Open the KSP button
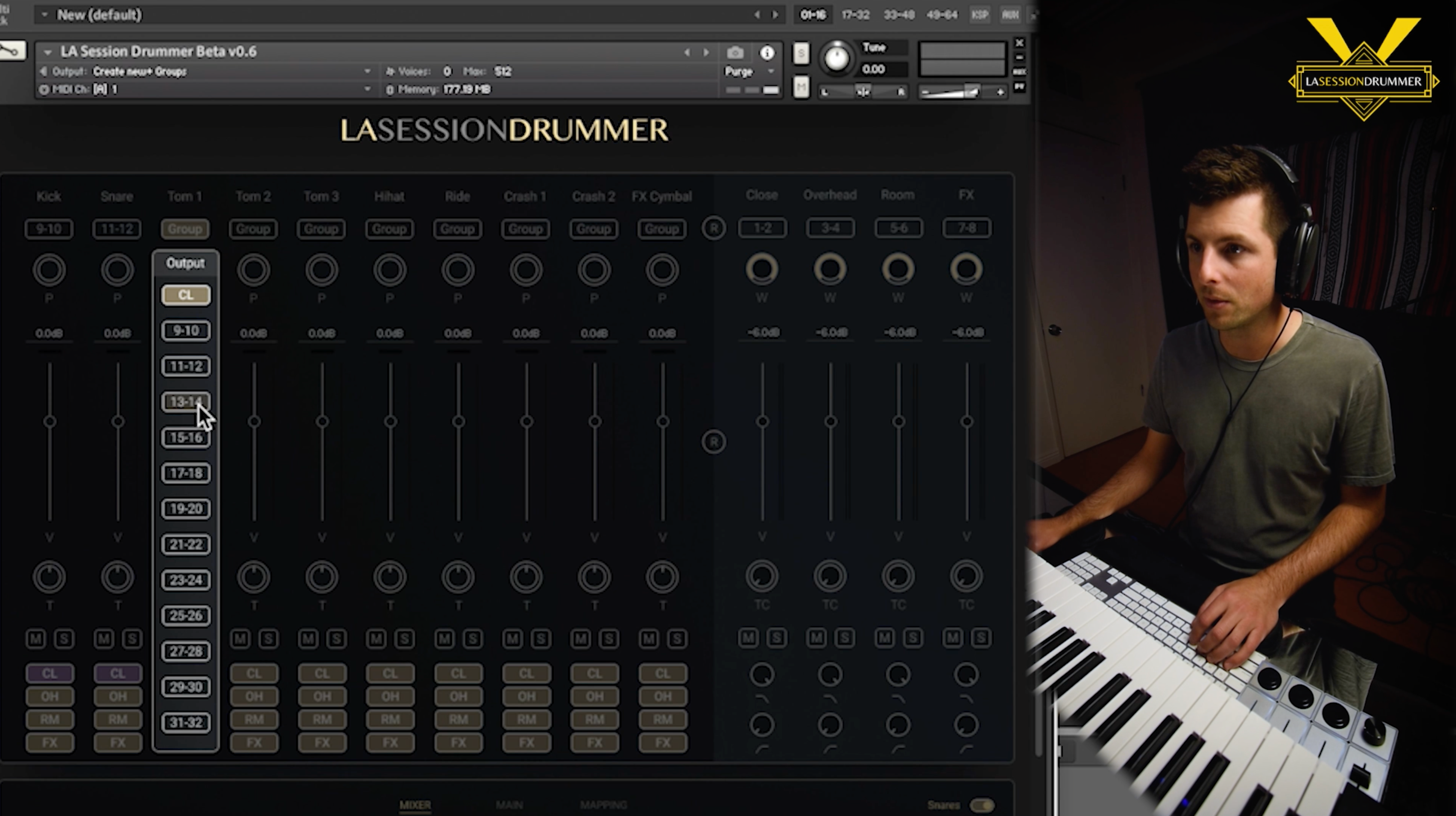1456x816 pixels. 980,15
